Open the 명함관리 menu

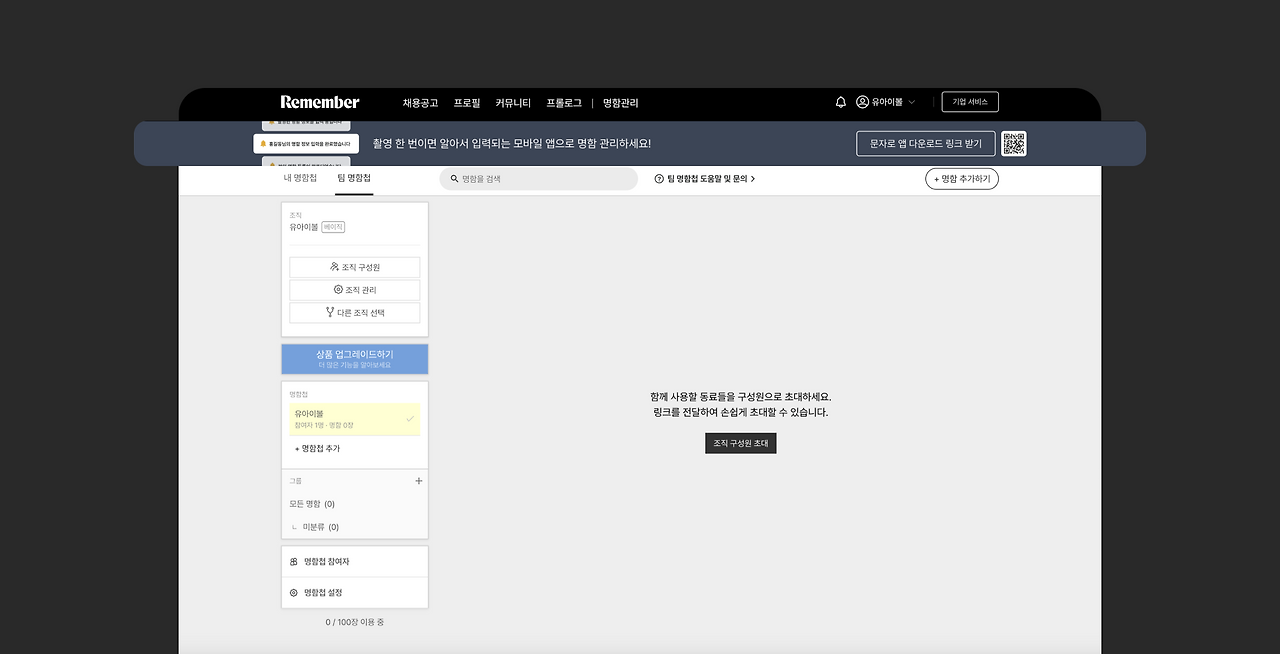click(x=620, y=103)
